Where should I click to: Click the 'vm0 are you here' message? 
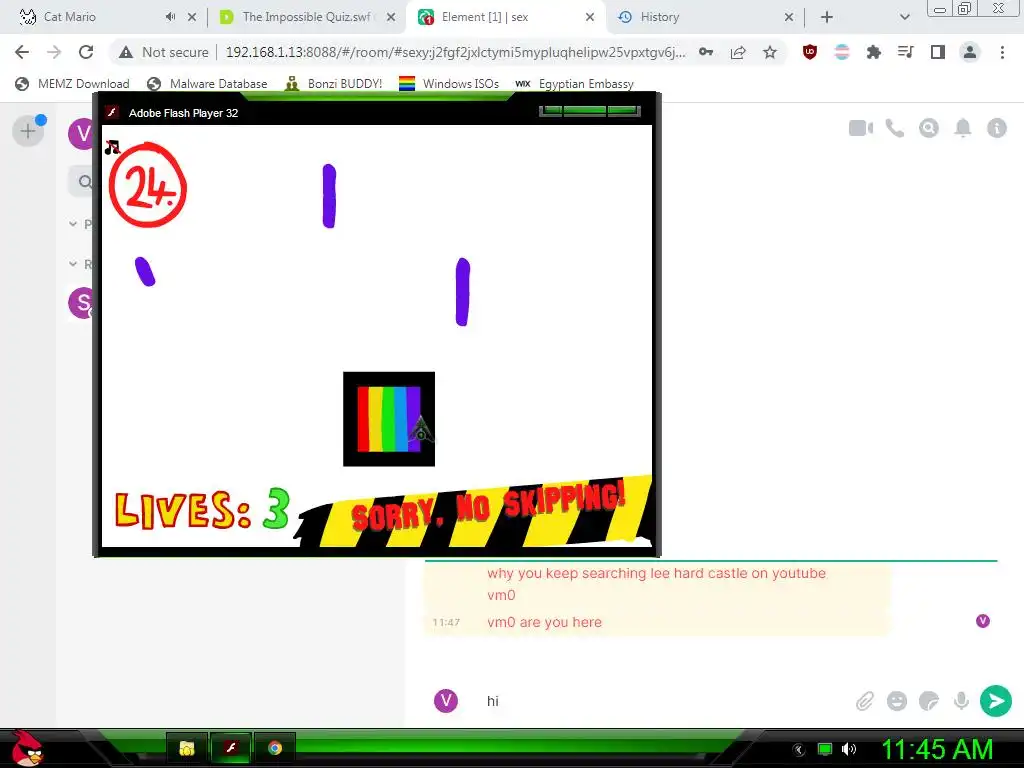tap(544, 622)
